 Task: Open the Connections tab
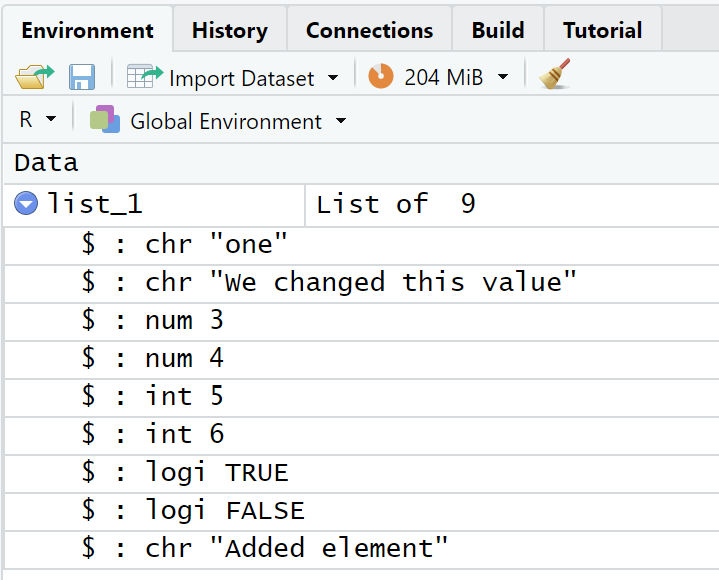click(x=369, y=30)
